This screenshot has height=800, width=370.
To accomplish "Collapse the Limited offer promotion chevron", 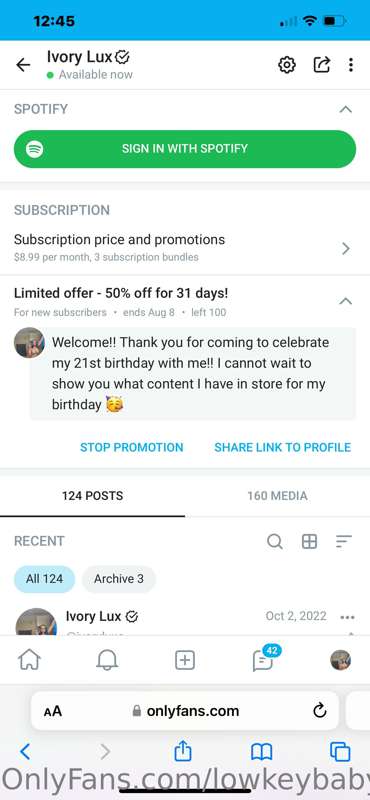I will click(346, 301).
